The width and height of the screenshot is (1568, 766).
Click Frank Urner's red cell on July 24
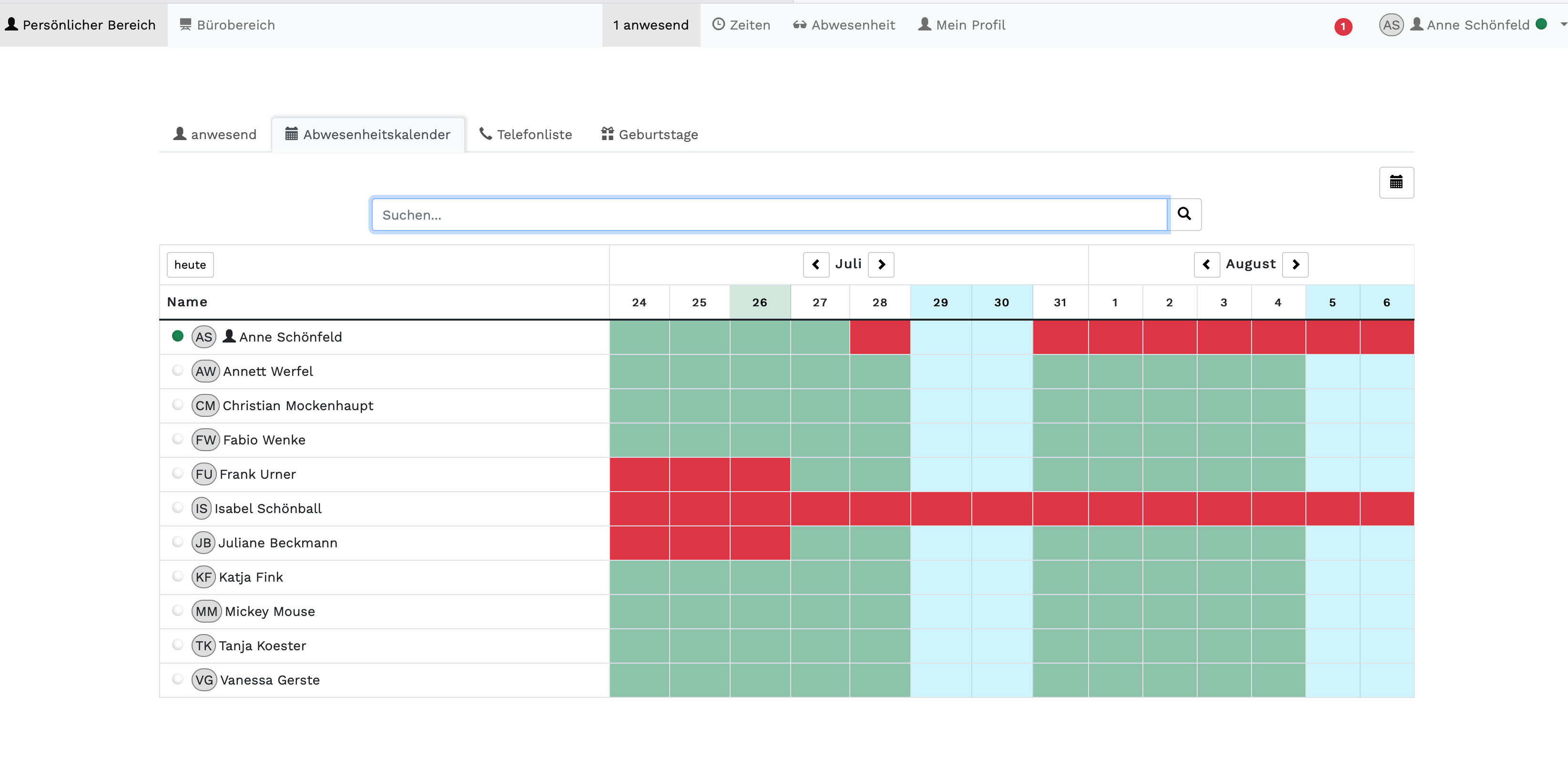tap(639, 474)
